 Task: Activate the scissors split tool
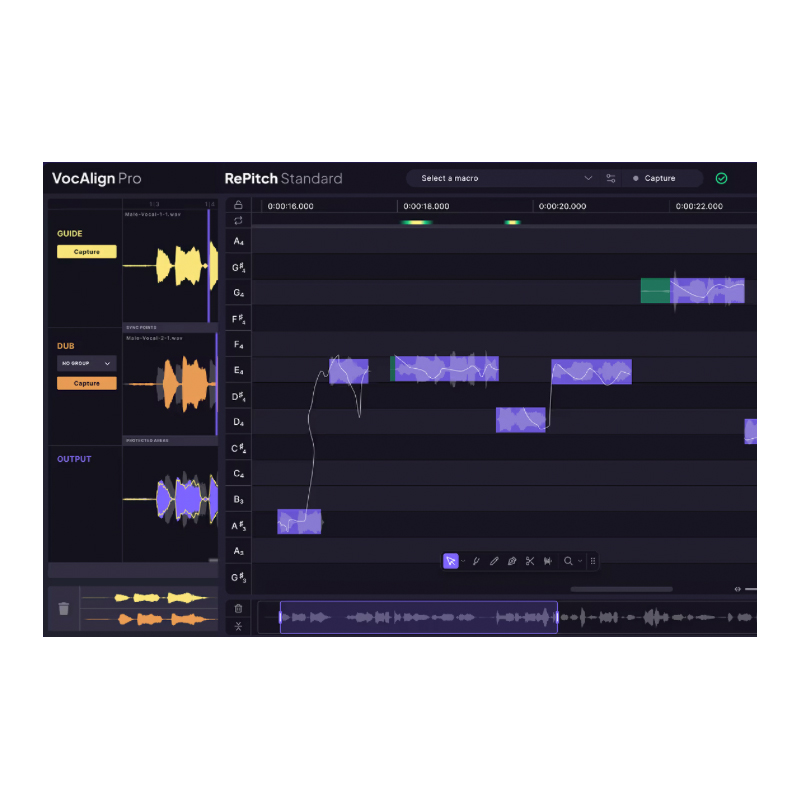click(530, 561)
